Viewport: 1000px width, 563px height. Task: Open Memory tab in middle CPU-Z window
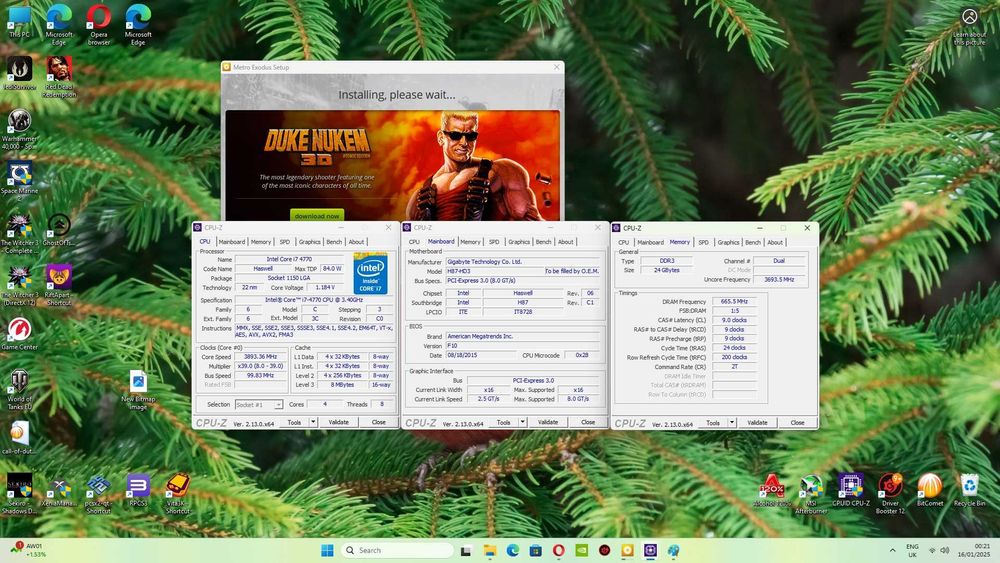(x=470, y=242)
